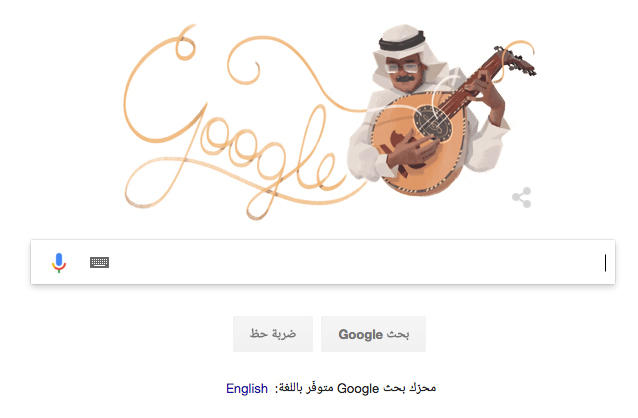Start voice search with the microphone icon
Image resolution: width=638 pixels, height=418 pixels.
point(59,263)
